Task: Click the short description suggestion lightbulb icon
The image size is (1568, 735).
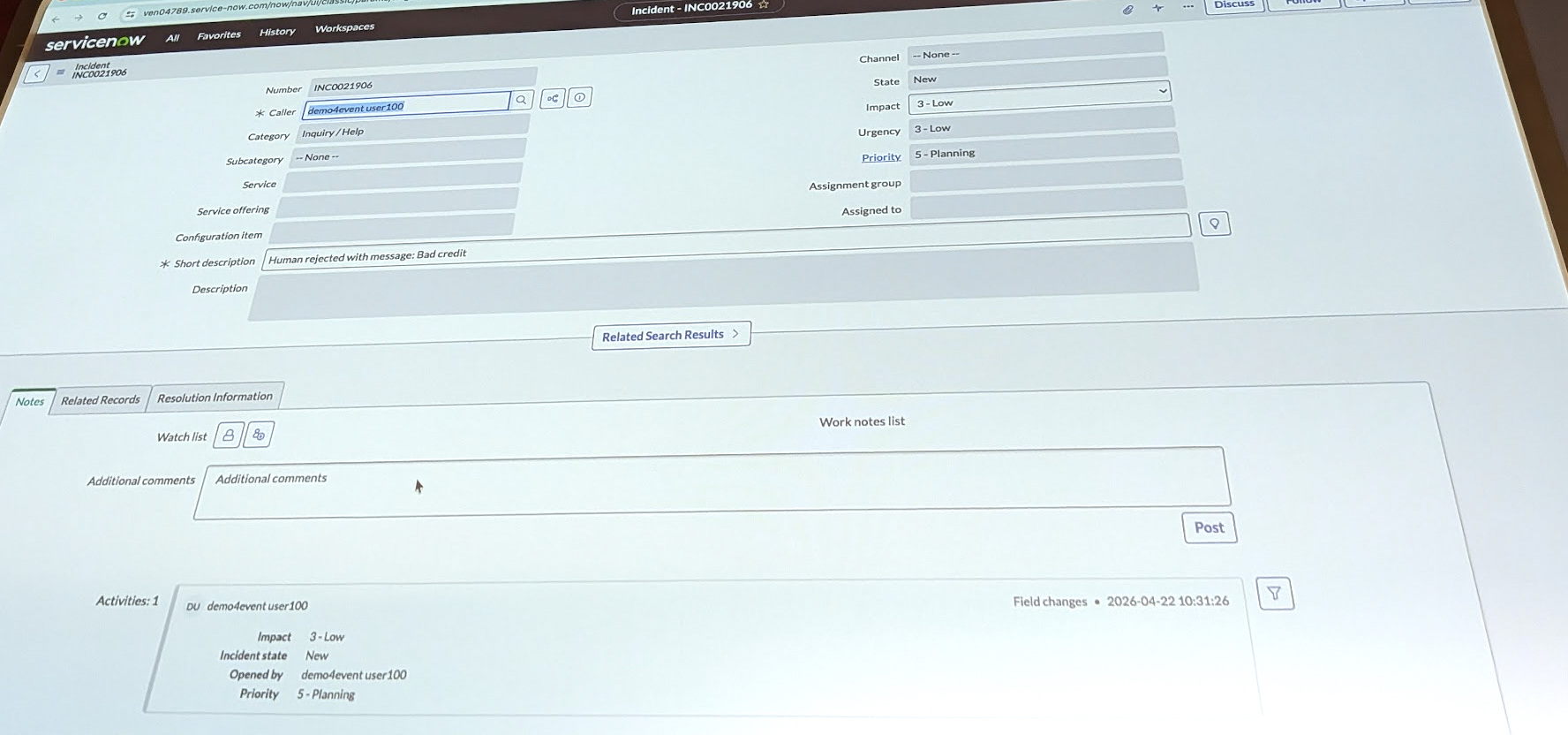Action: click(1214, 224)
